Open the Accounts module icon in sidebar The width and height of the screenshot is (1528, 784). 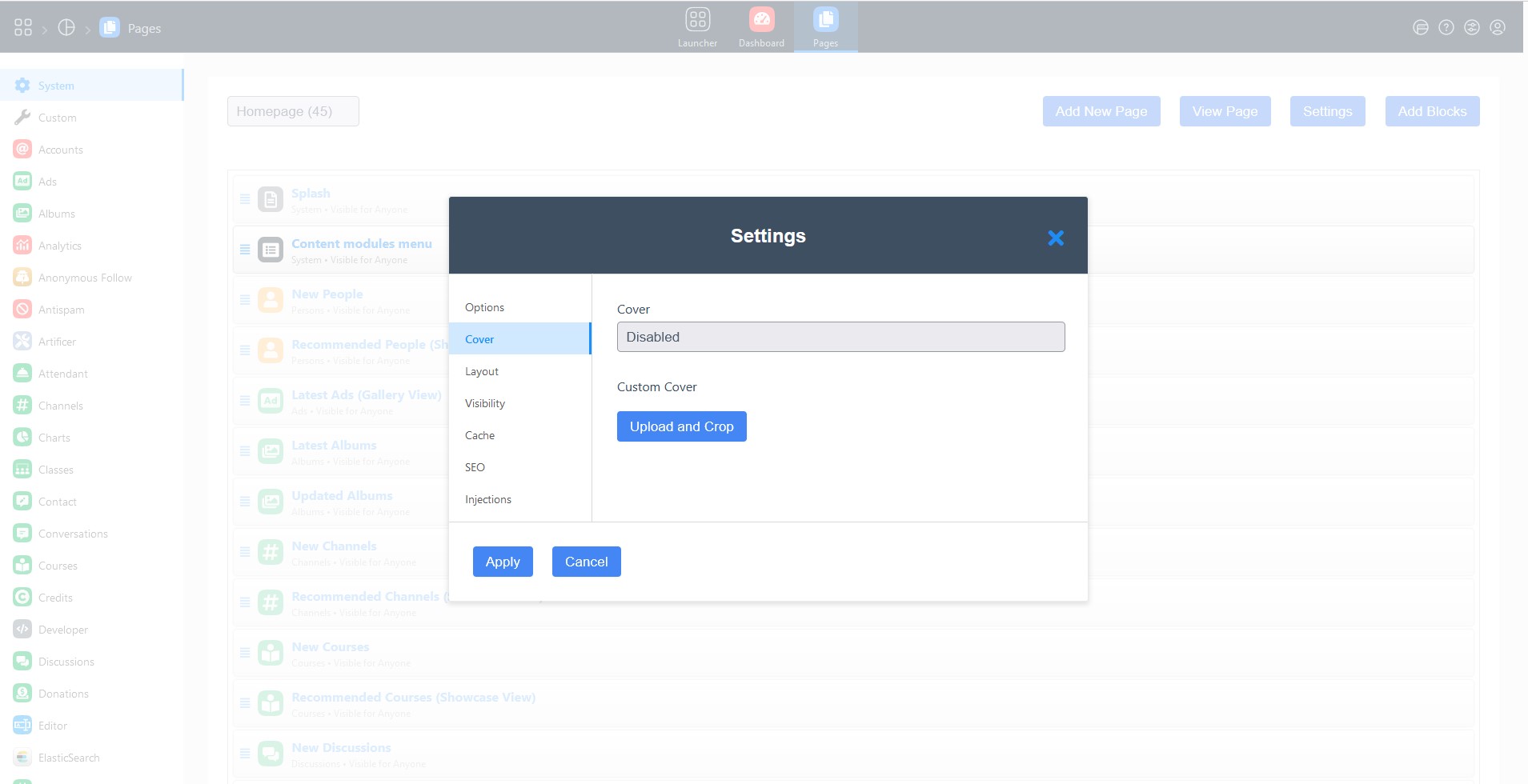click(22, 150)
